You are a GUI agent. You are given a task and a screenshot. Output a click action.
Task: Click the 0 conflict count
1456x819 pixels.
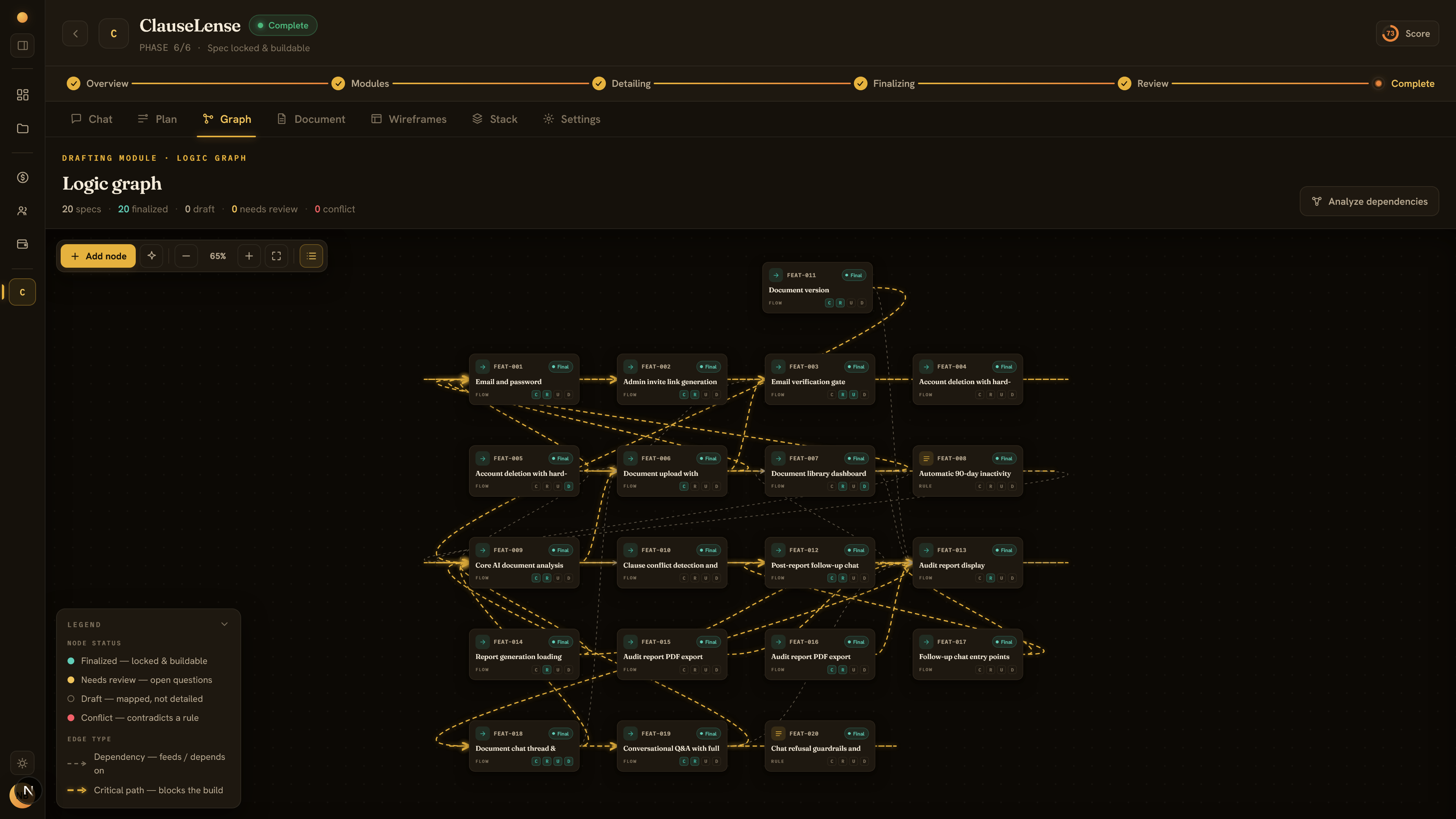click(x=334, y=209)
